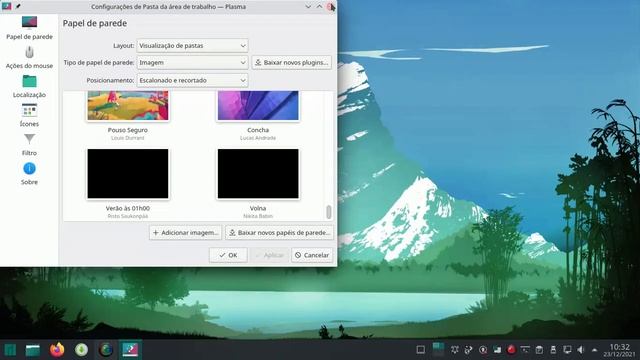Open removable devices tray icon

point(553,350)
